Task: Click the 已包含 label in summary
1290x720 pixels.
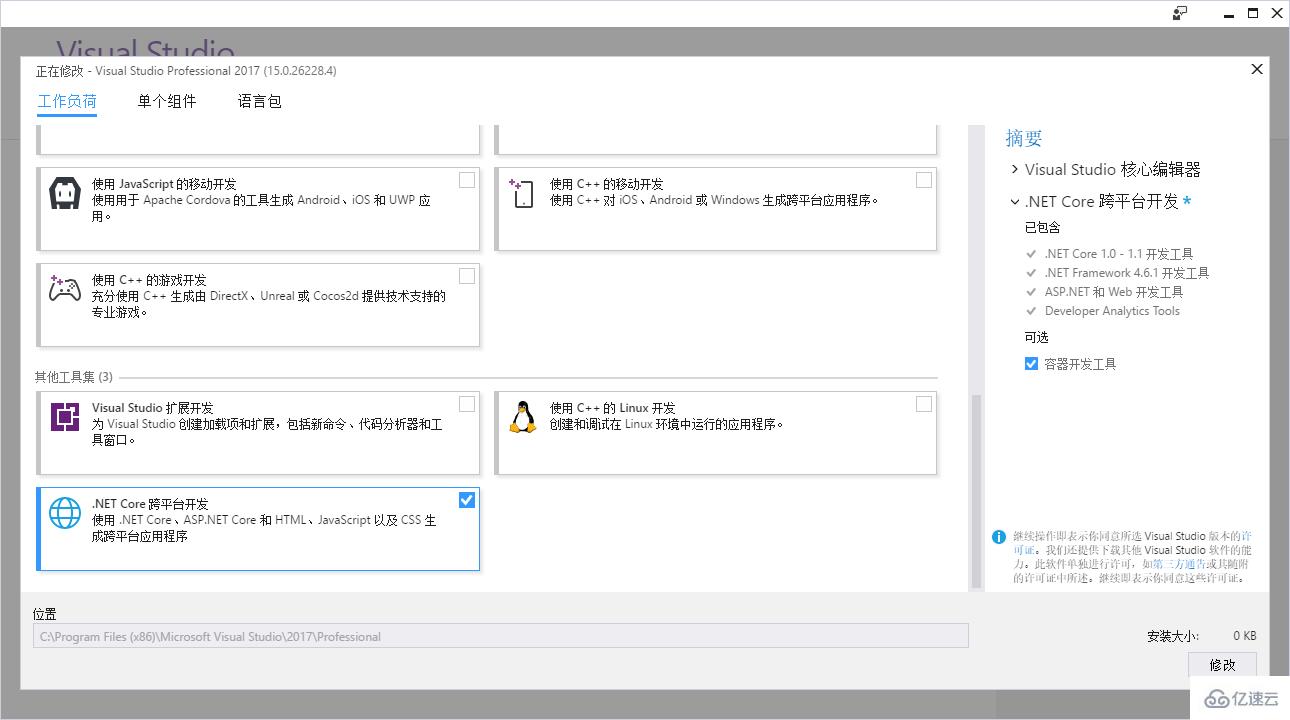Action: [x=1043, y=228]
